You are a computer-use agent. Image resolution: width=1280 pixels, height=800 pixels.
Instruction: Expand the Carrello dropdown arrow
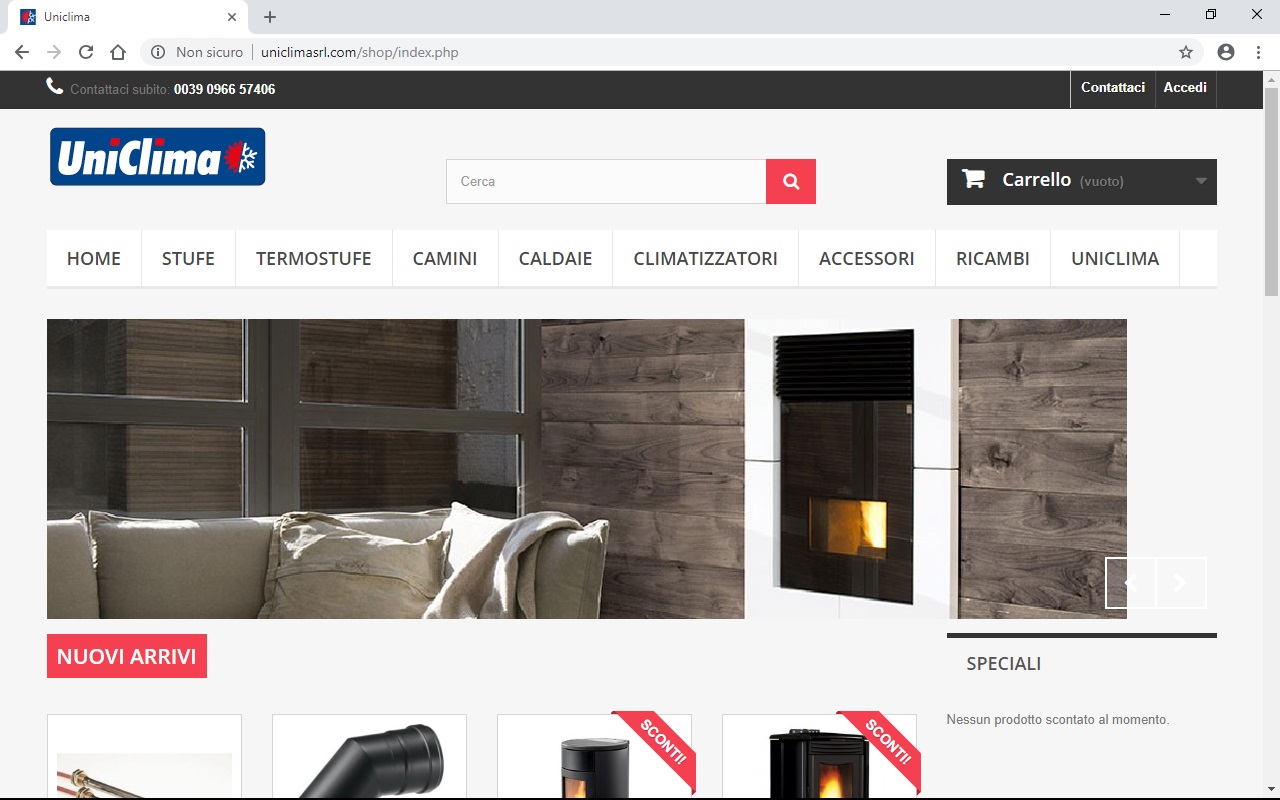(1201, 181)
